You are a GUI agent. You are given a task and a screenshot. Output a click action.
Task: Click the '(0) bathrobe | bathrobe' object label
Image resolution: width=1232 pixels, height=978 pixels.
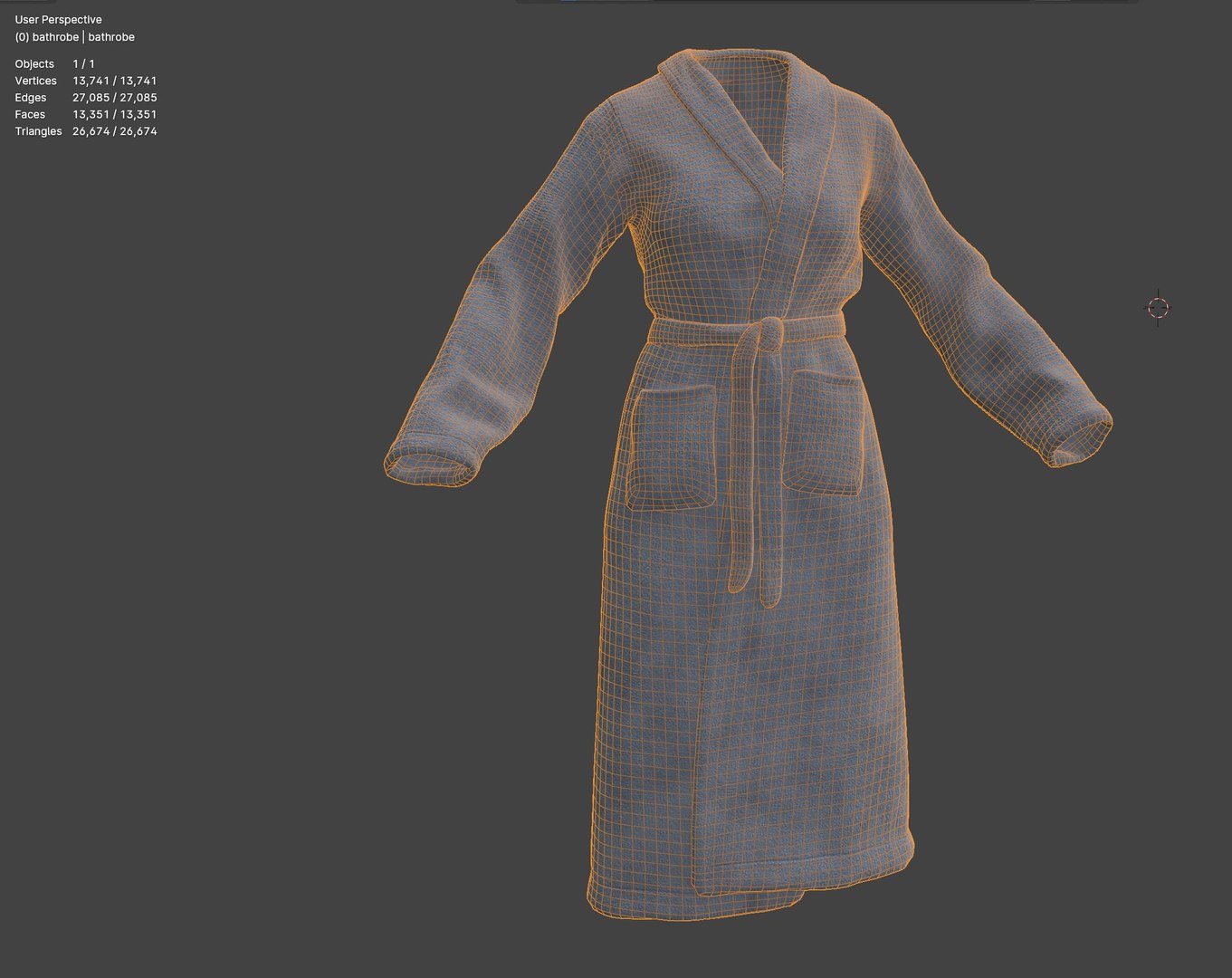tap(74, 37)
